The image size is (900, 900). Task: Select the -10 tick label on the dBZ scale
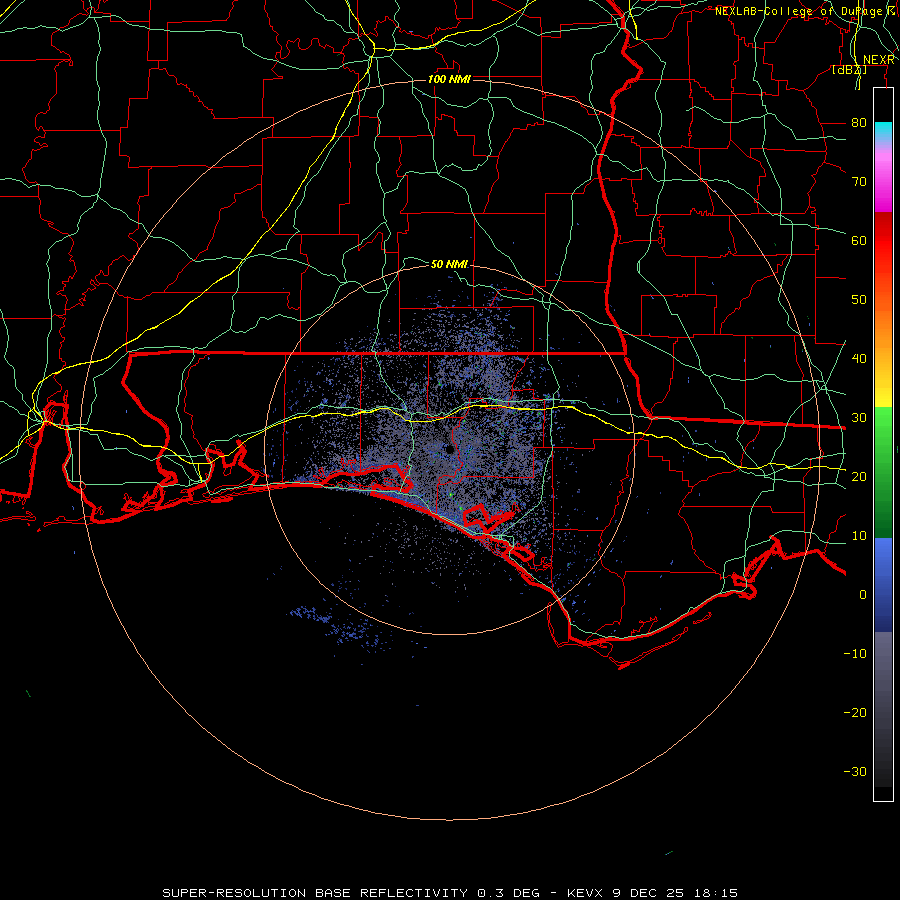click(x=855, y=653)
